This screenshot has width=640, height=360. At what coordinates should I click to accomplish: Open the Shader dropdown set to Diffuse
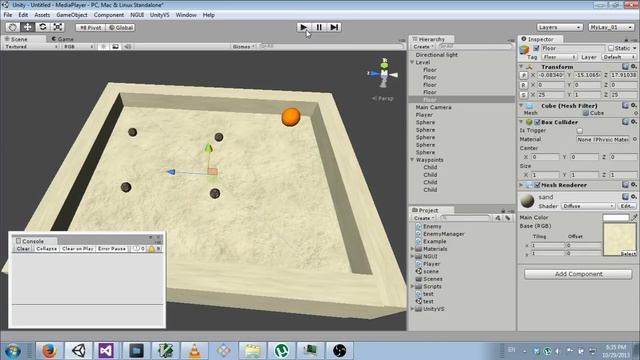588,206
